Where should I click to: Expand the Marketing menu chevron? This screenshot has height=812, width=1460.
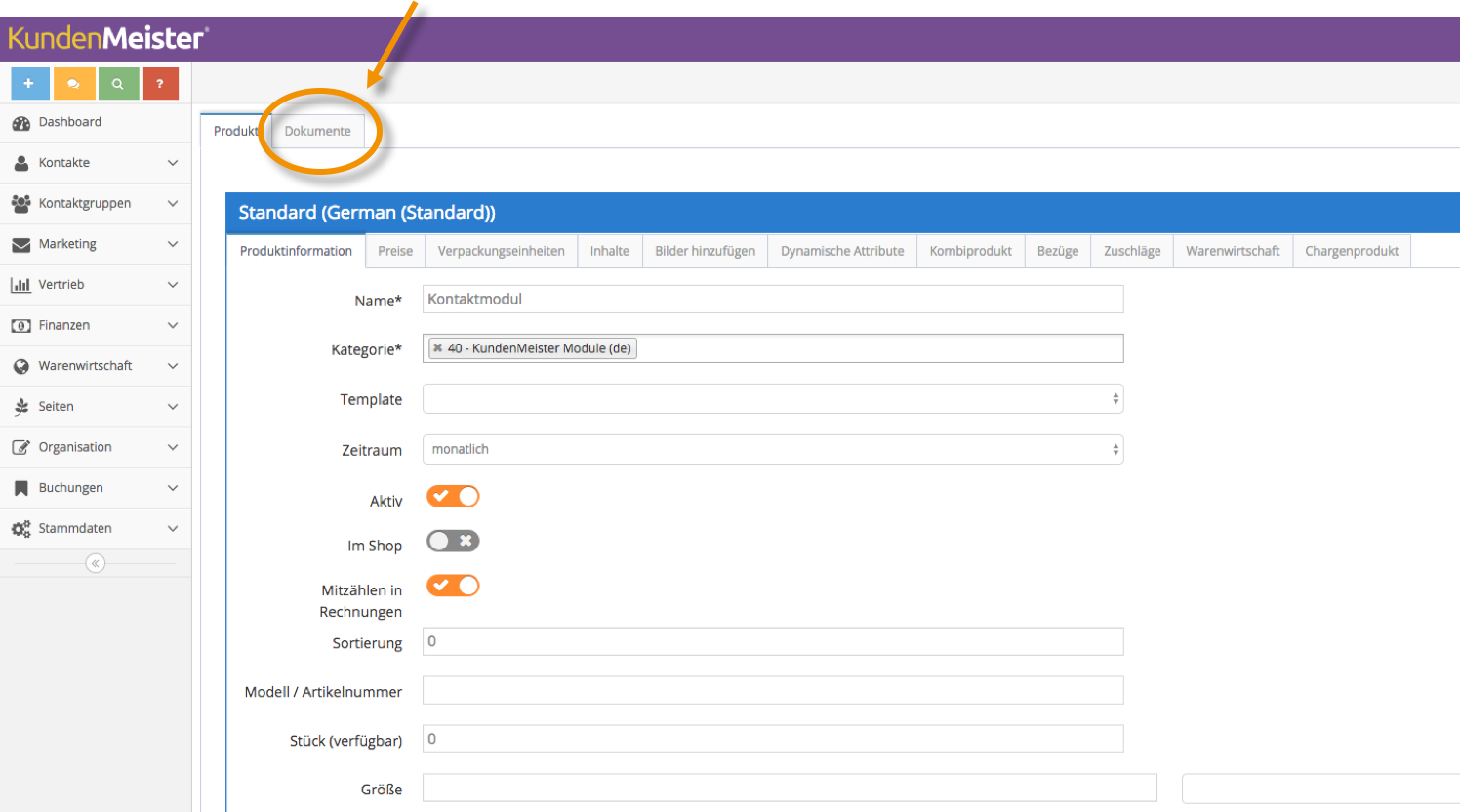pos(173,244)
